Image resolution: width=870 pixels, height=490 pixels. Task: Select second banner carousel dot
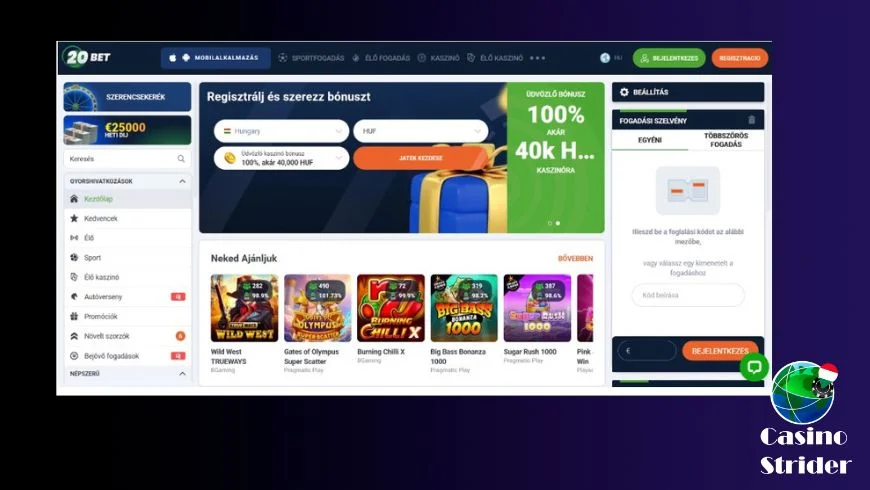[558, 223]
